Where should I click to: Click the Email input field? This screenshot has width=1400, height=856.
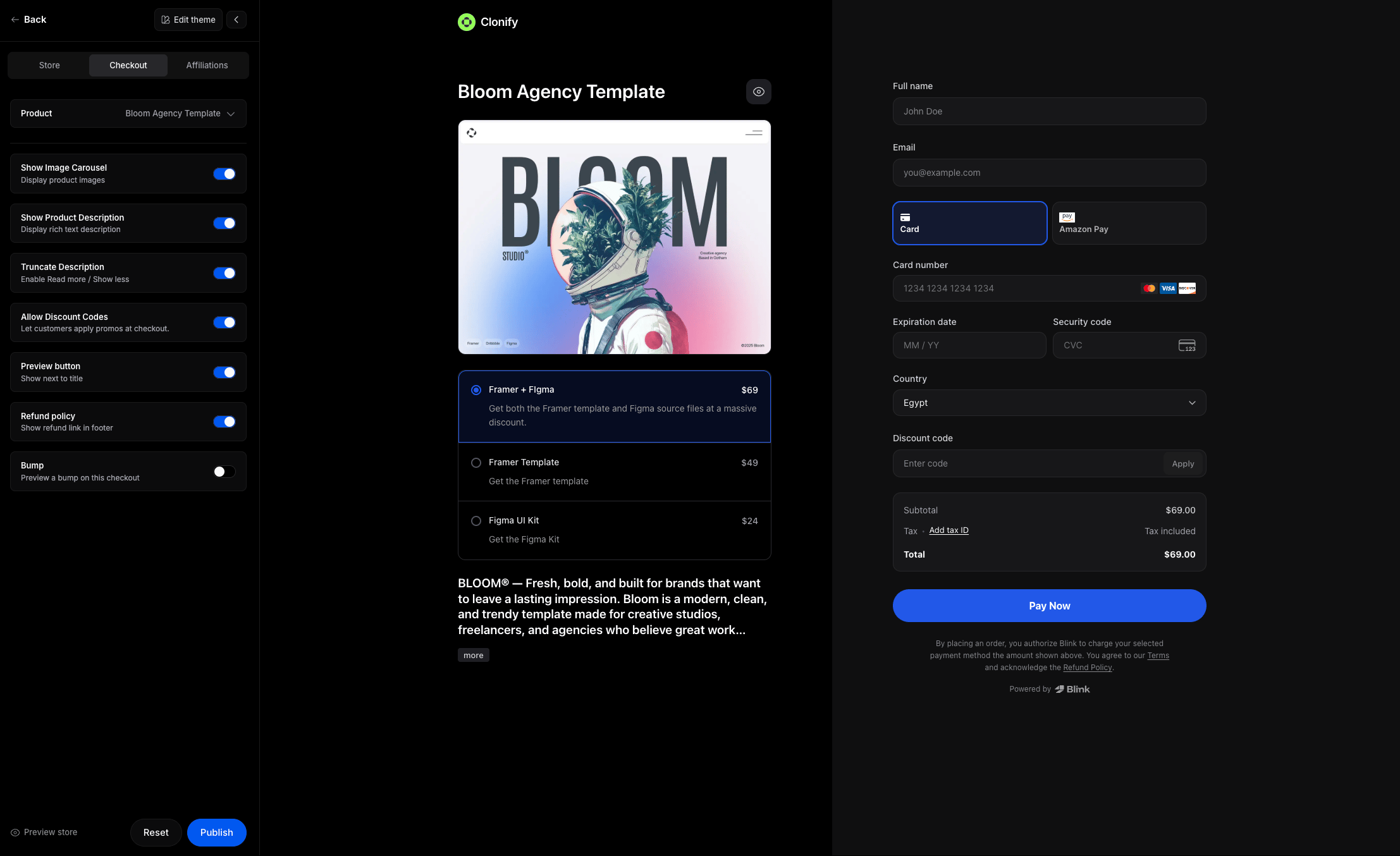[1050, 173]
